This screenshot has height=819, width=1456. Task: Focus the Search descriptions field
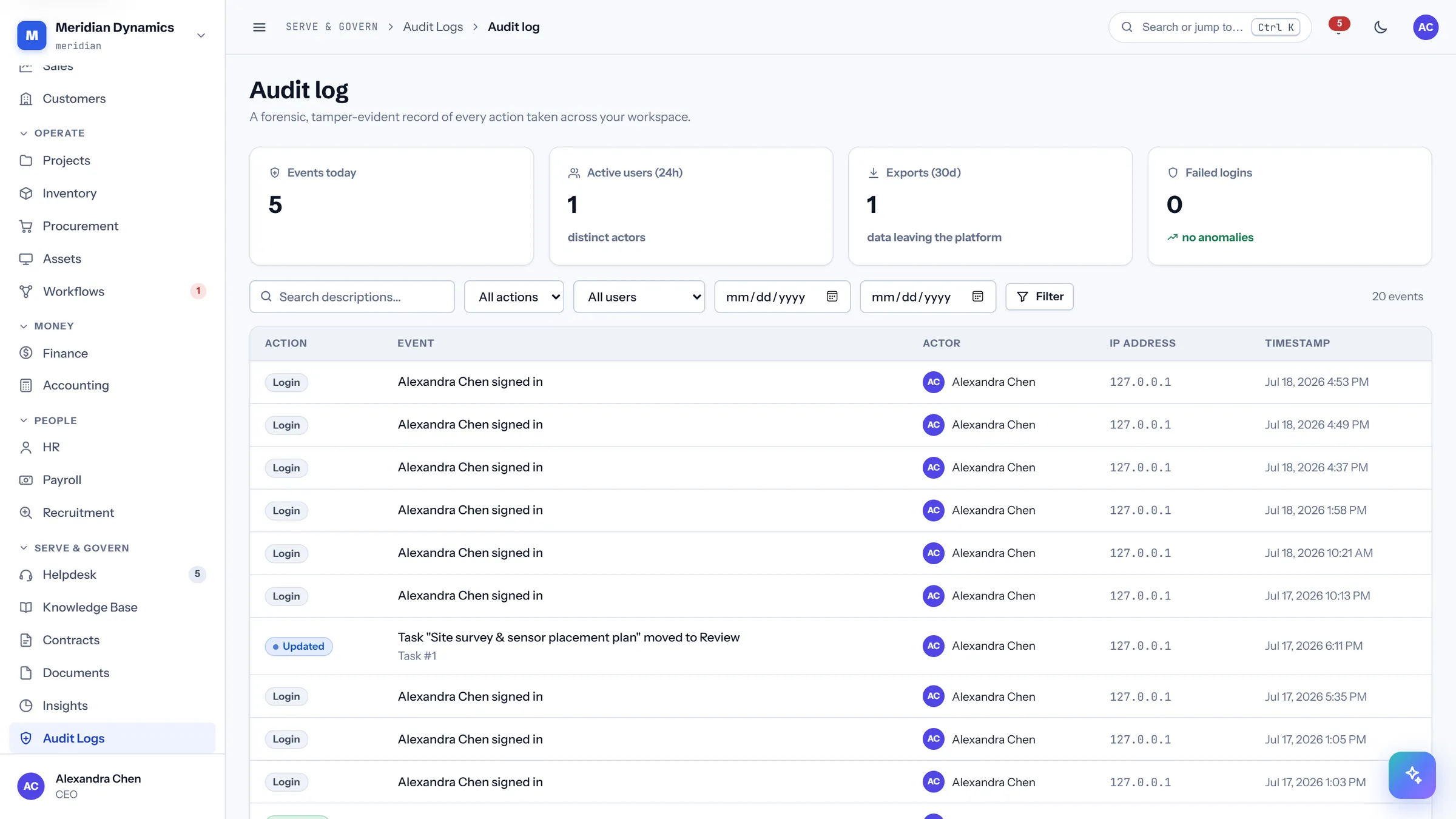pyautogui.click(x=352, y=297)
